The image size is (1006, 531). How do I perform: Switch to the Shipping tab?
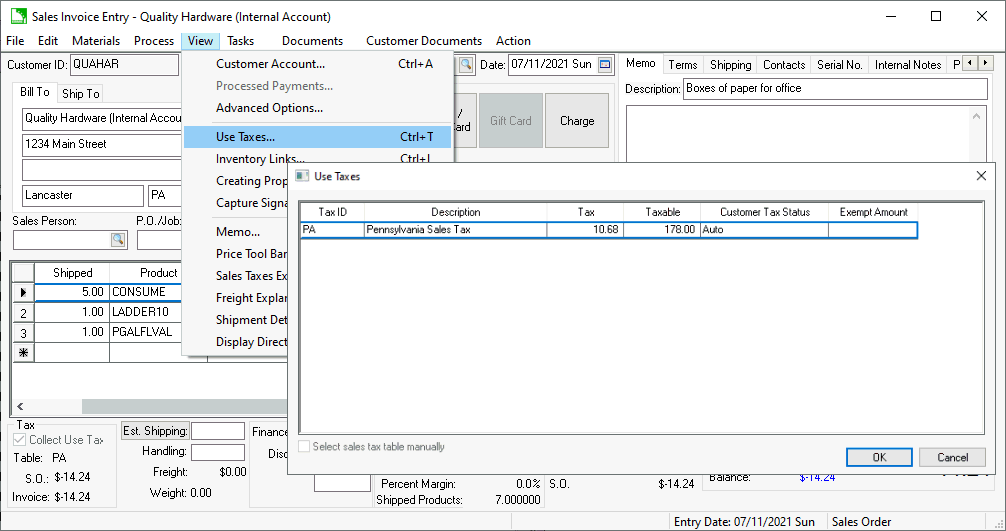point(730,65)
